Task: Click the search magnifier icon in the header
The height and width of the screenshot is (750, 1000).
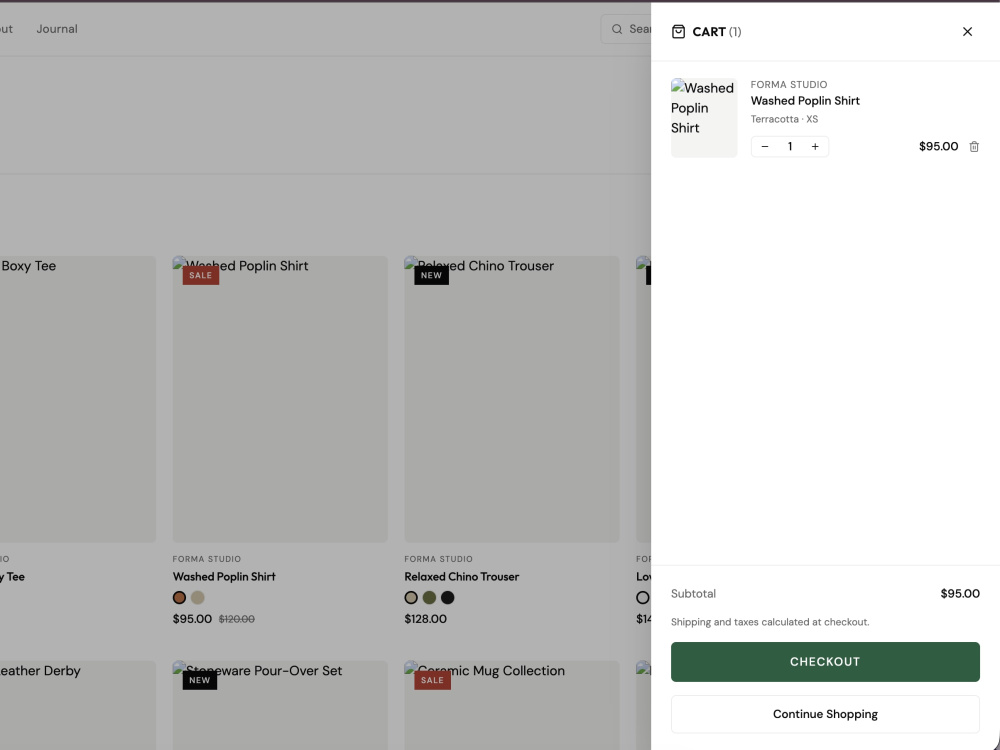Action: tap(617, 29)
